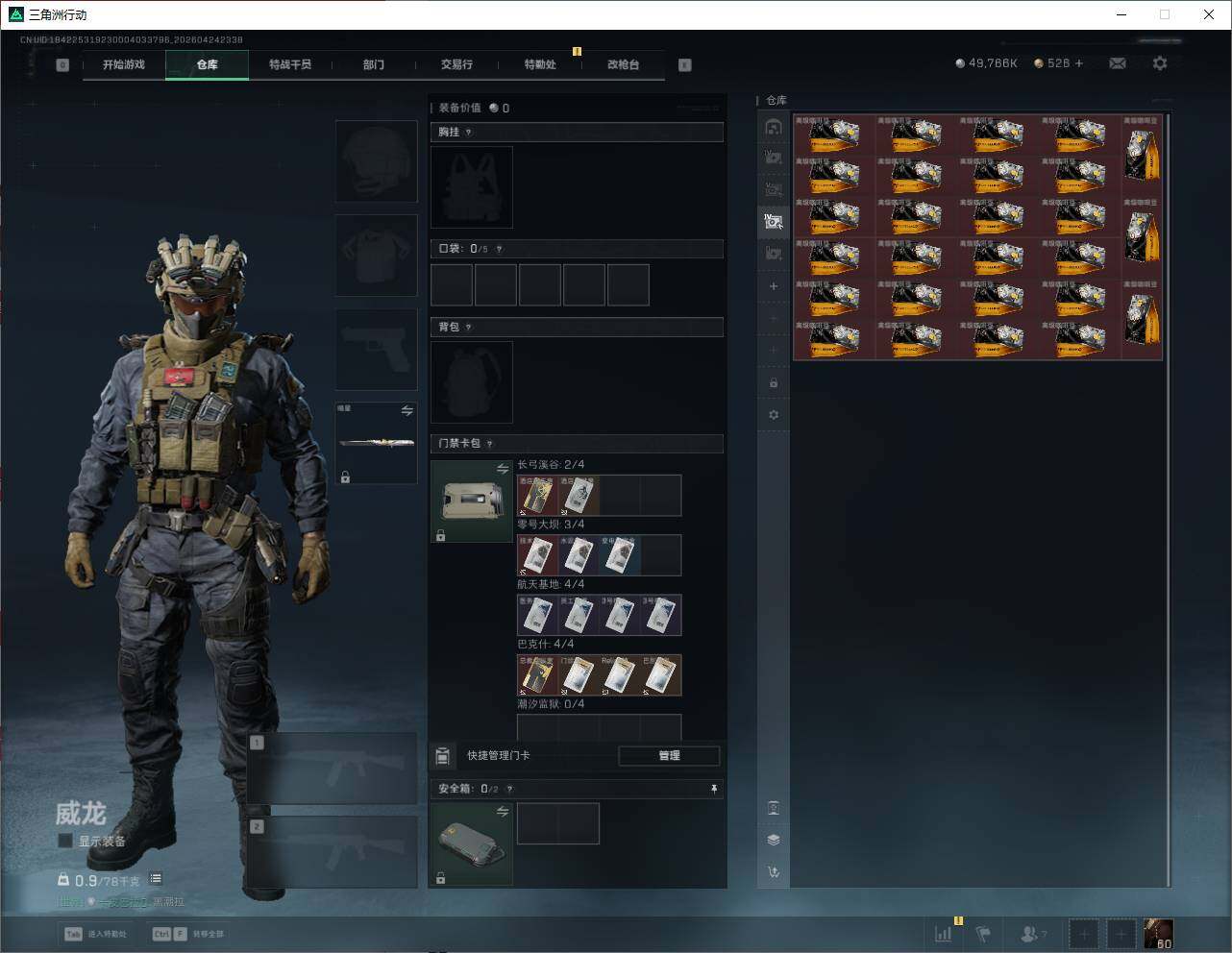Switch to the 特战干员 tab
Screen dimensions: 1232x953
[x=290, y=64]
